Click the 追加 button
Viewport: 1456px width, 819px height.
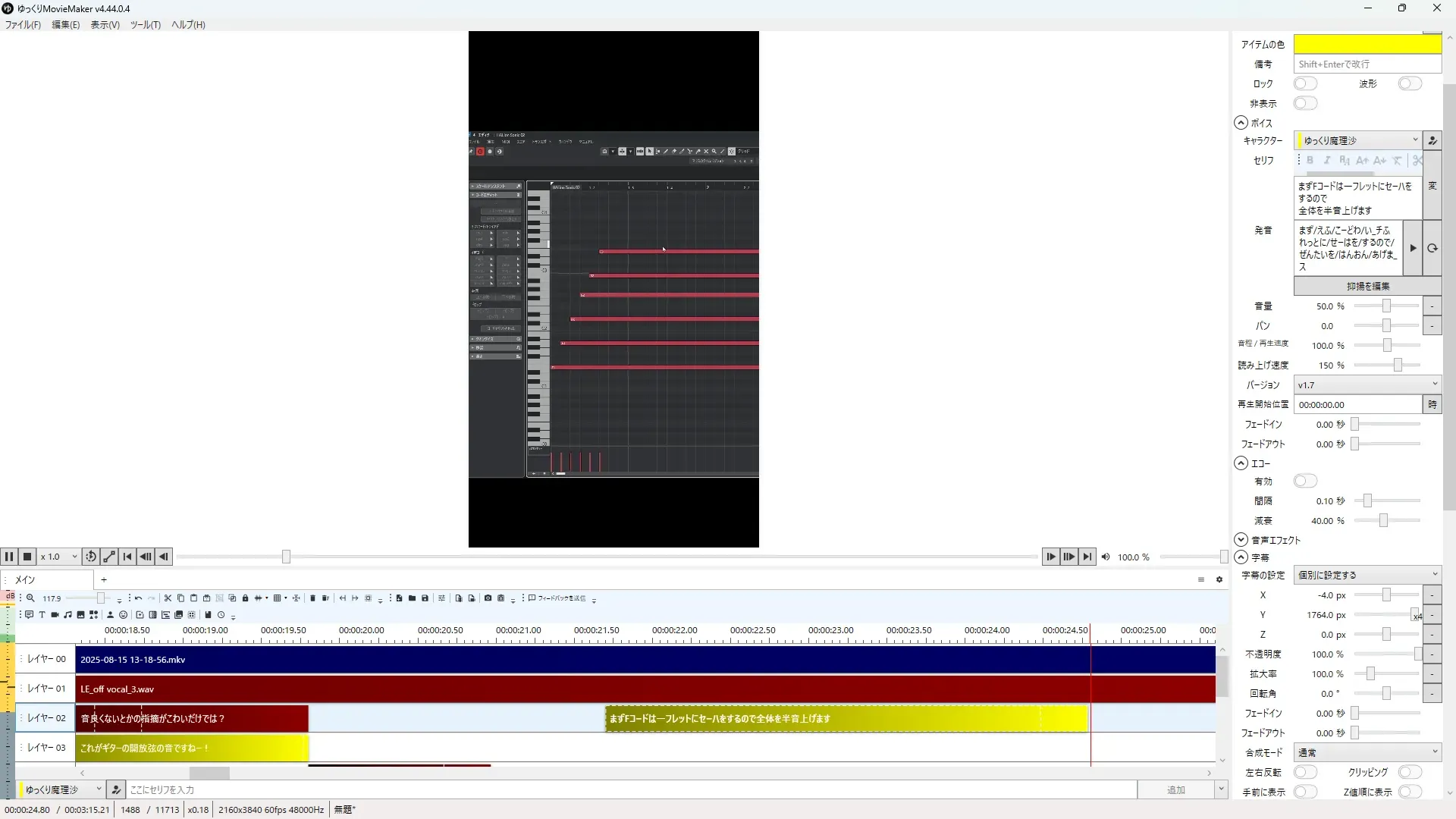pos(1175,789)
